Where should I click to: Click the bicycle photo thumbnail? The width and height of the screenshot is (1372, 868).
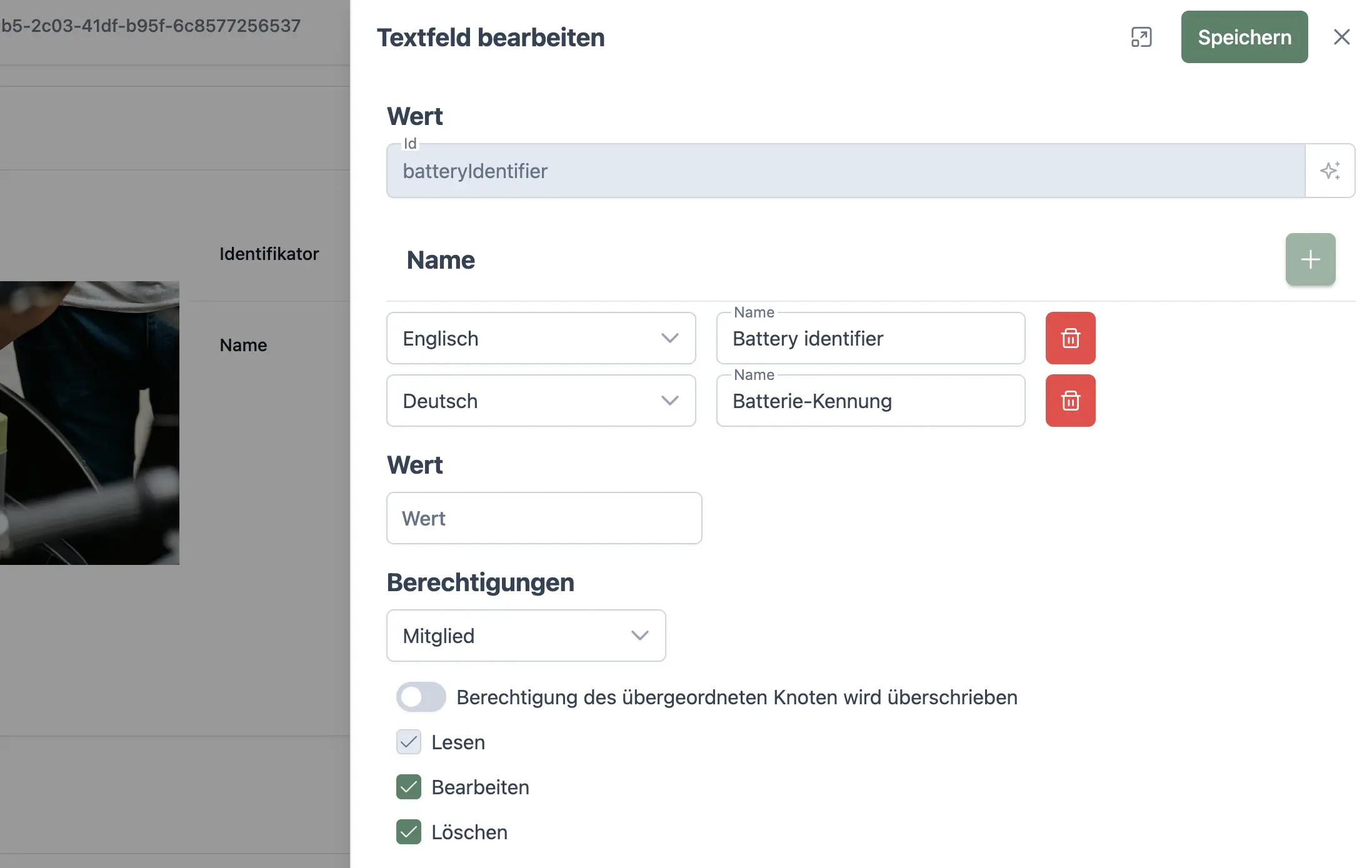tap(89, 422)
